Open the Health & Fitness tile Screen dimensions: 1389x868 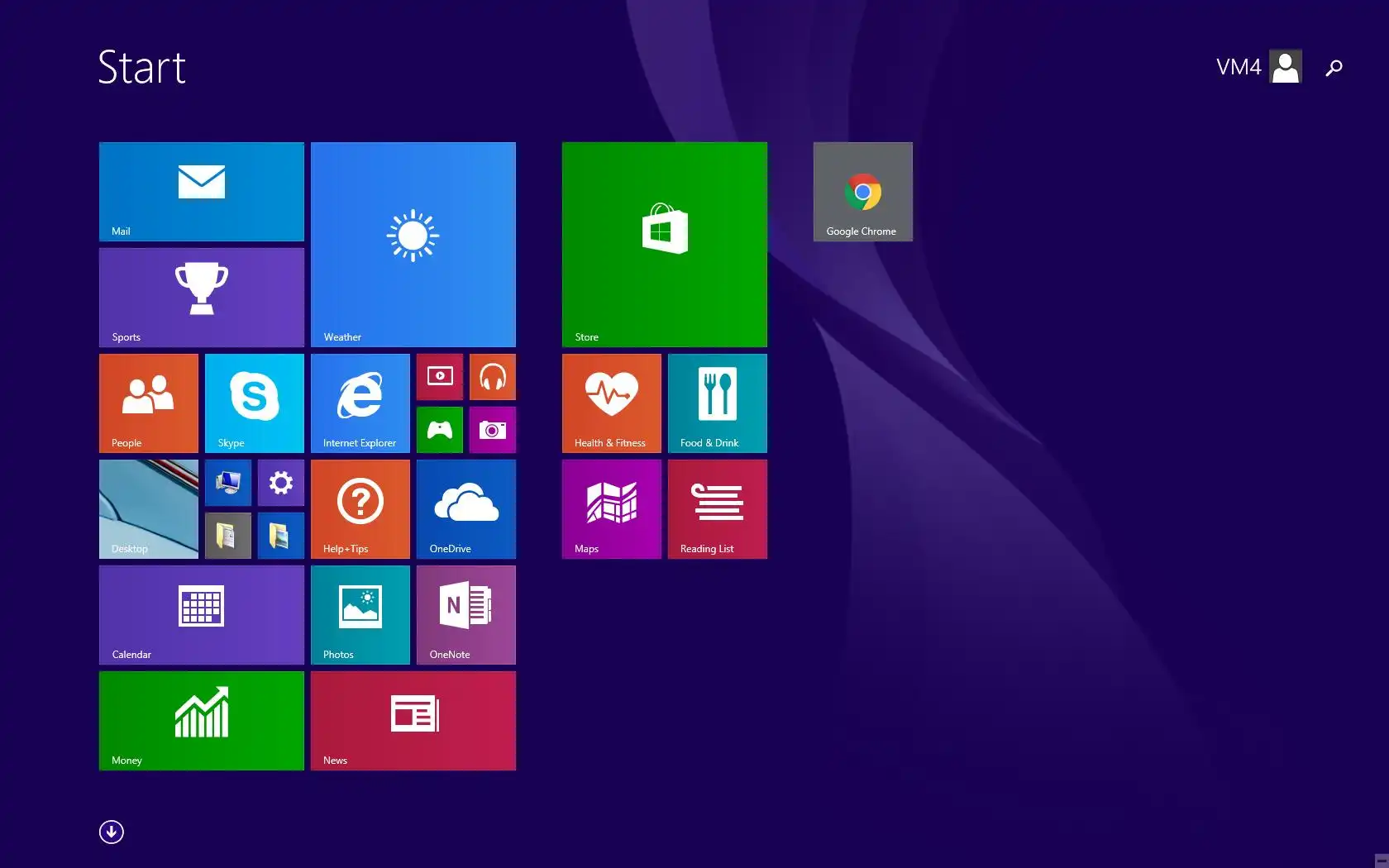tap(612, 403)
